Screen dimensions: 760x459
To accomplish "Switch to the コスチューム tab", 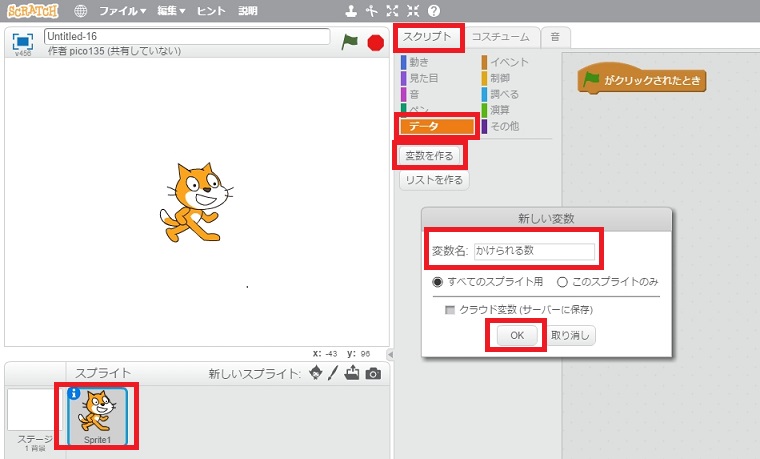I will 501,37.
